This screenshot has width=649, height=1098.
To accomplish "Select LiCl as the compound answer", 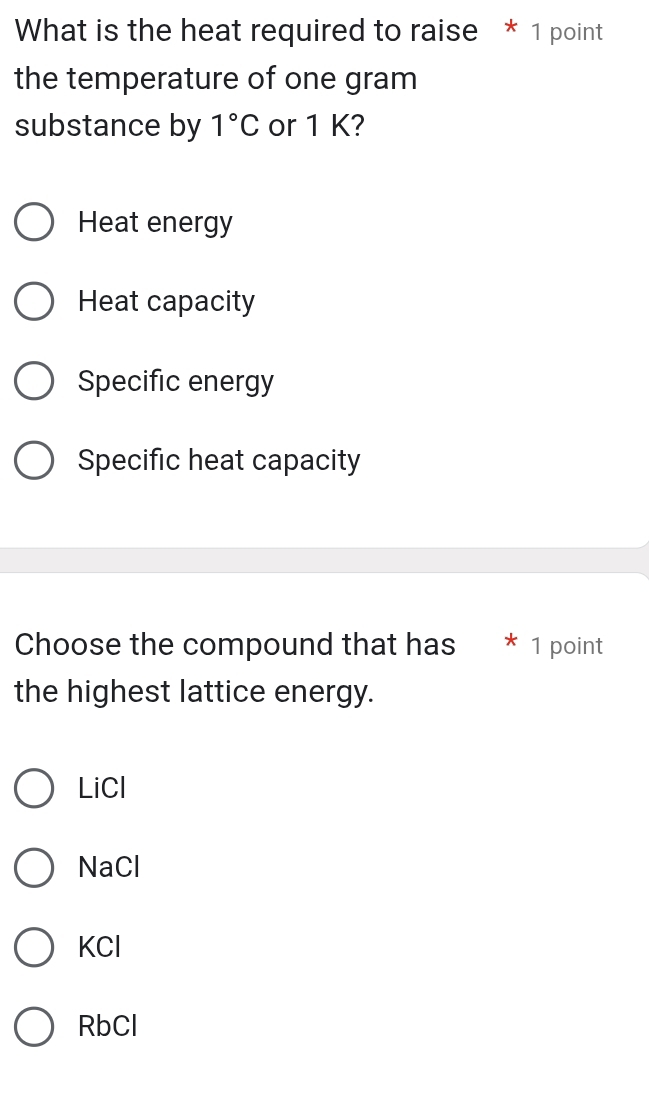I will [33, 788].
